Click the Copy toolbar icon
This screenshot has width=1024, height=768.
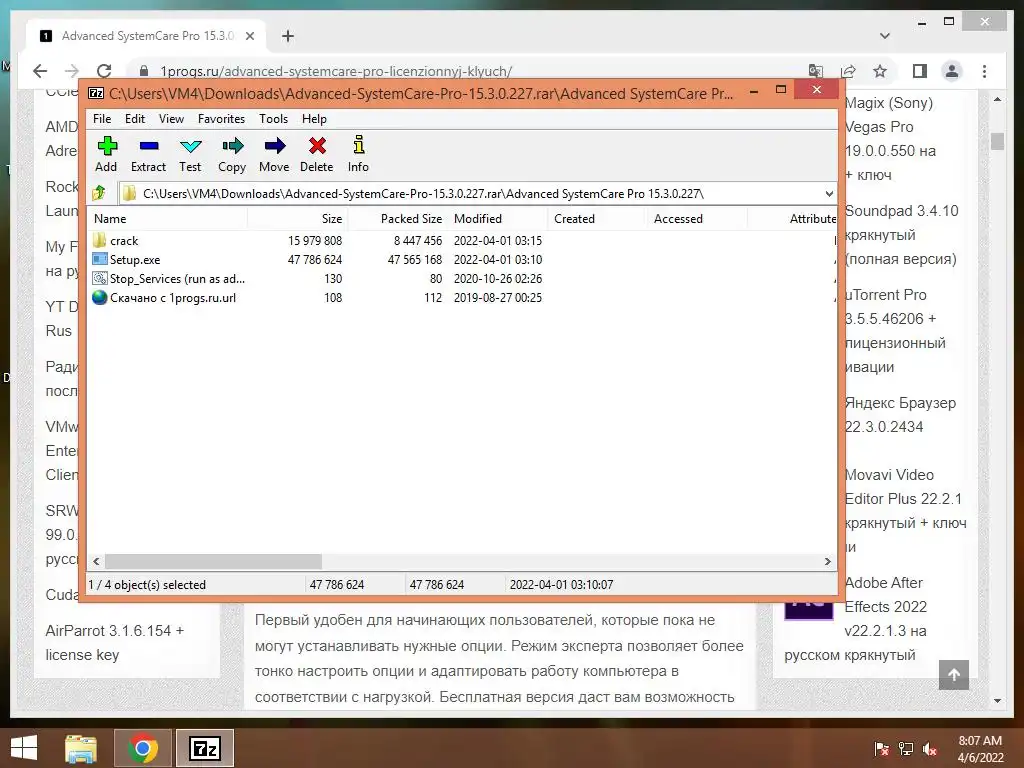click(x=232, y=146)
